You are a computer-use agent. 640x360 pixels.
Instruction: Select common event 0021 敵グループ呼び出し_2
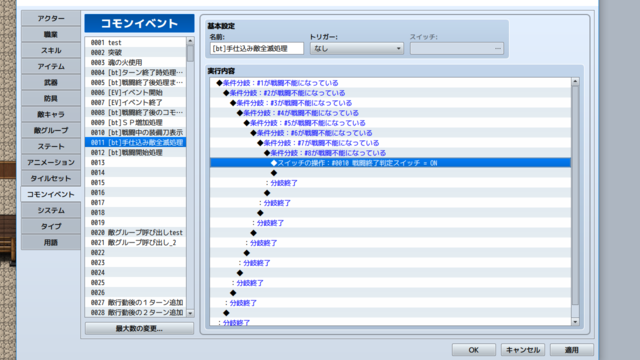coord(136,242)
